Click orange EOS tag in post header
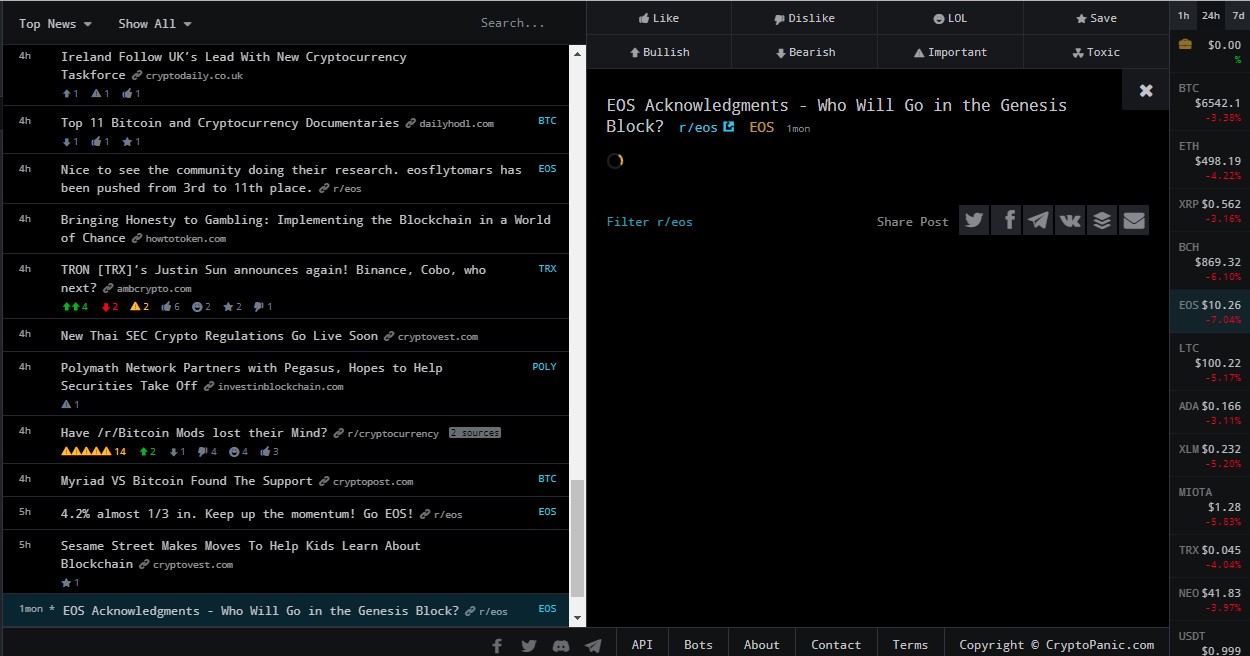1250x656 pixels. click(762, 127)
